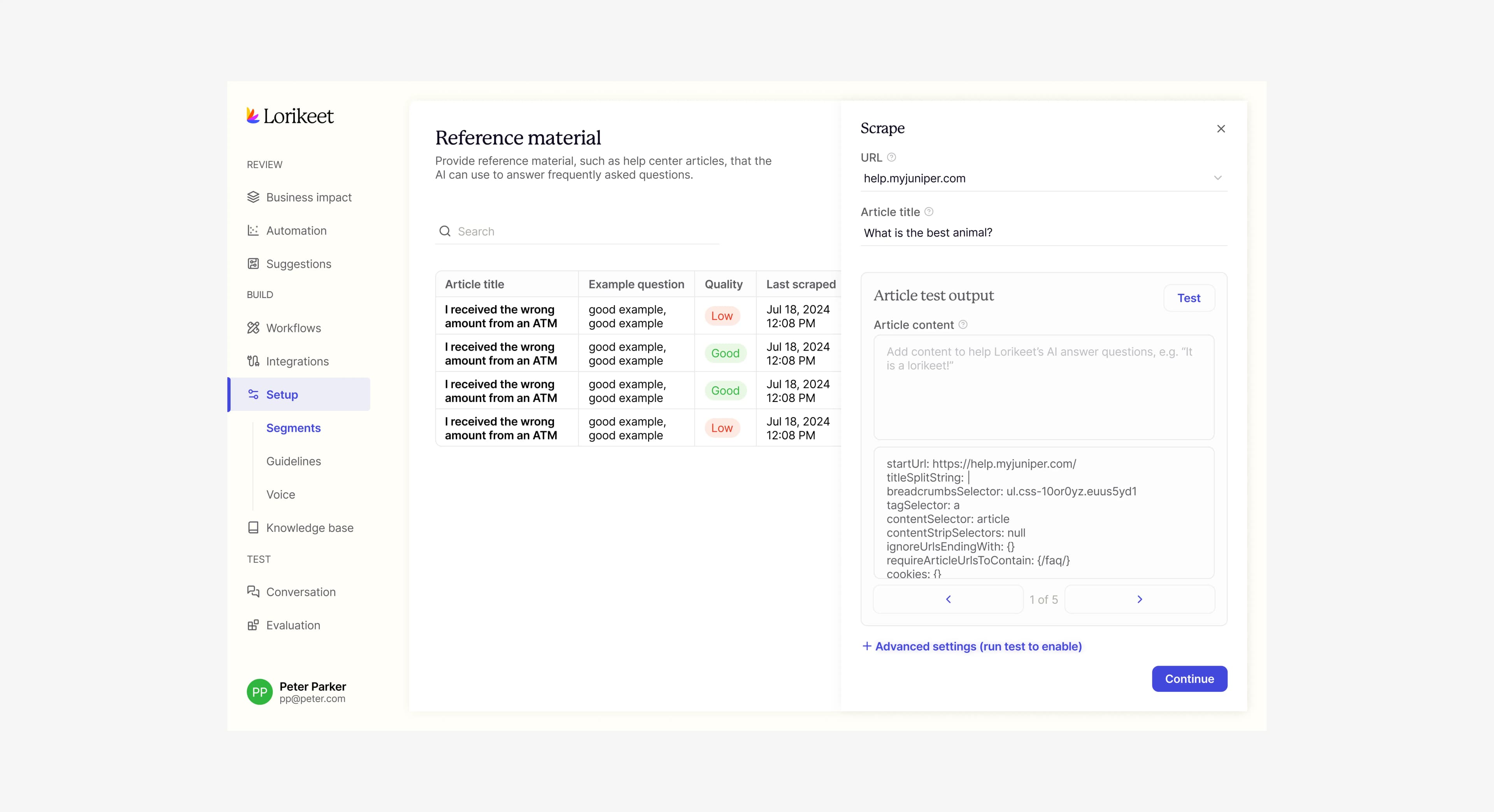The image size is (1494, 812).
Task: Open Integrations via its tuning-fork icon
Action: [253, 361]
